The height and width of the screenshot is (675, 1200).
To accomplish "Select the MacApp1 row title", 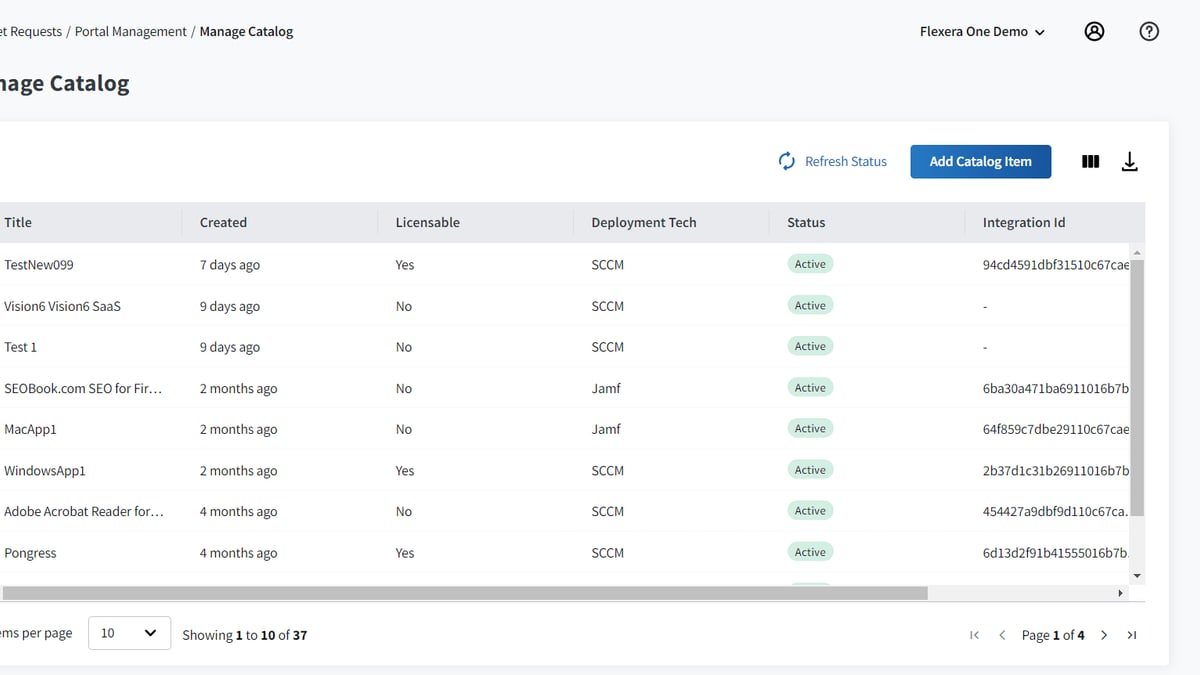I will [30, 429].
